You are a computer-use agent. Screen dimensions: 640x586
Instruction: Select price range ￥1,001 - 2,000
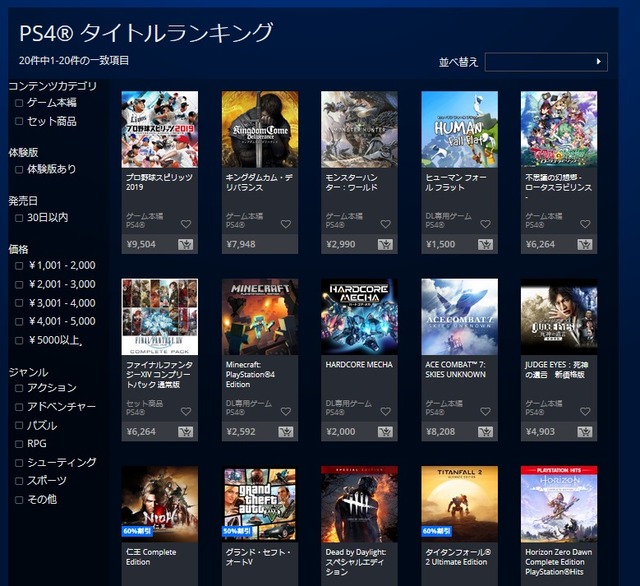pos(19,266)
